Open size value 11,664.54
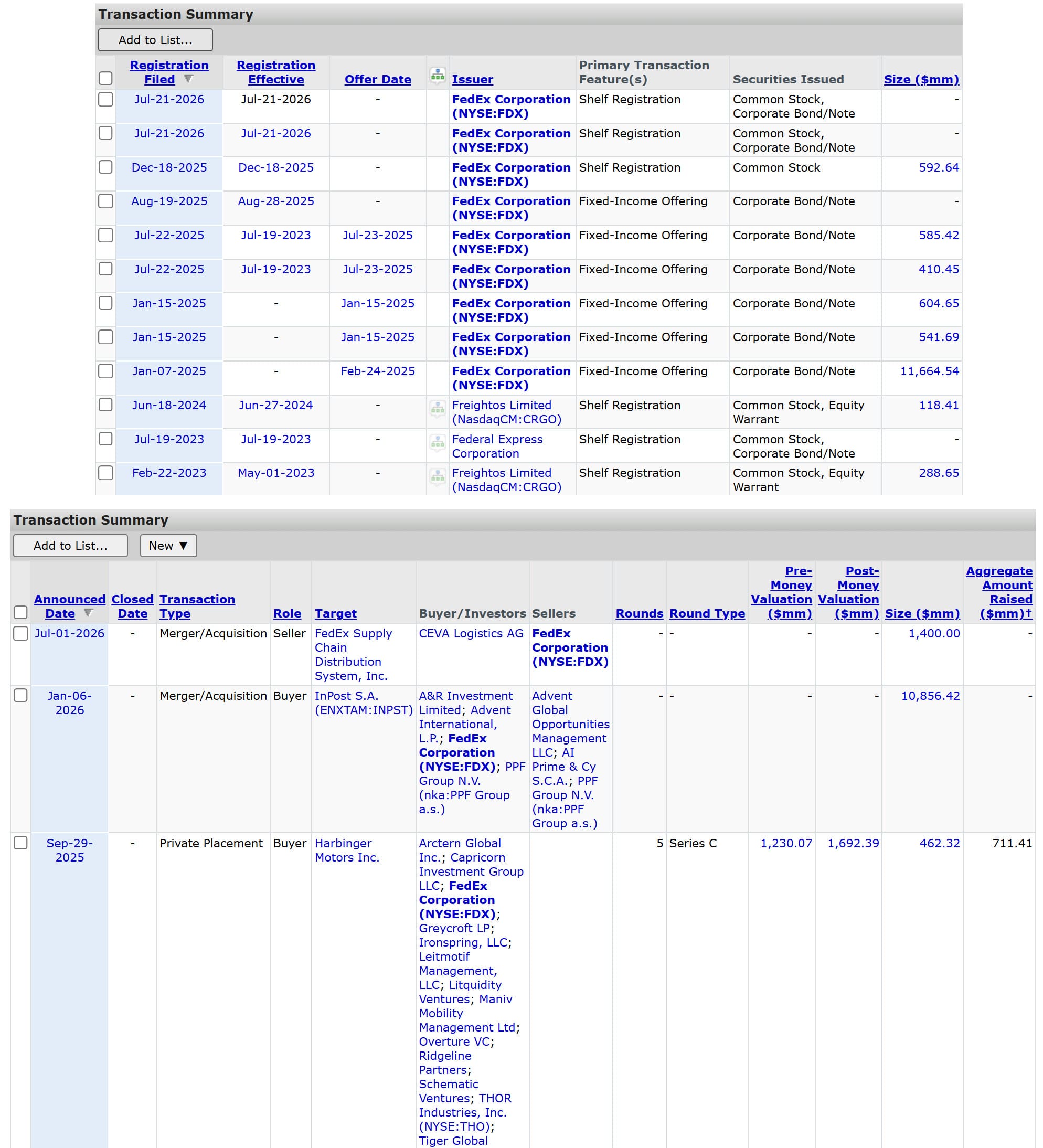The width and height of the screenshot is (1043, 1148). click(x=929, y=371)
